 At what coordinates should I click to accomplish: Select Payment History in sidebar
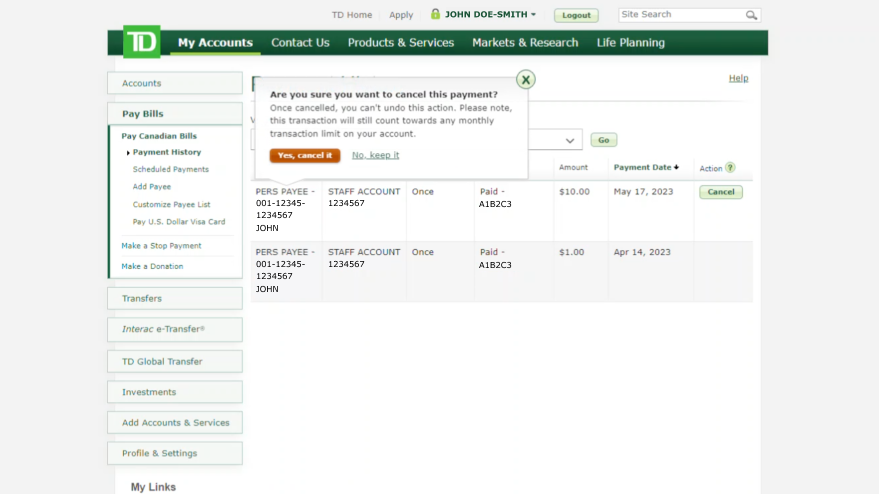pos(167,152)
